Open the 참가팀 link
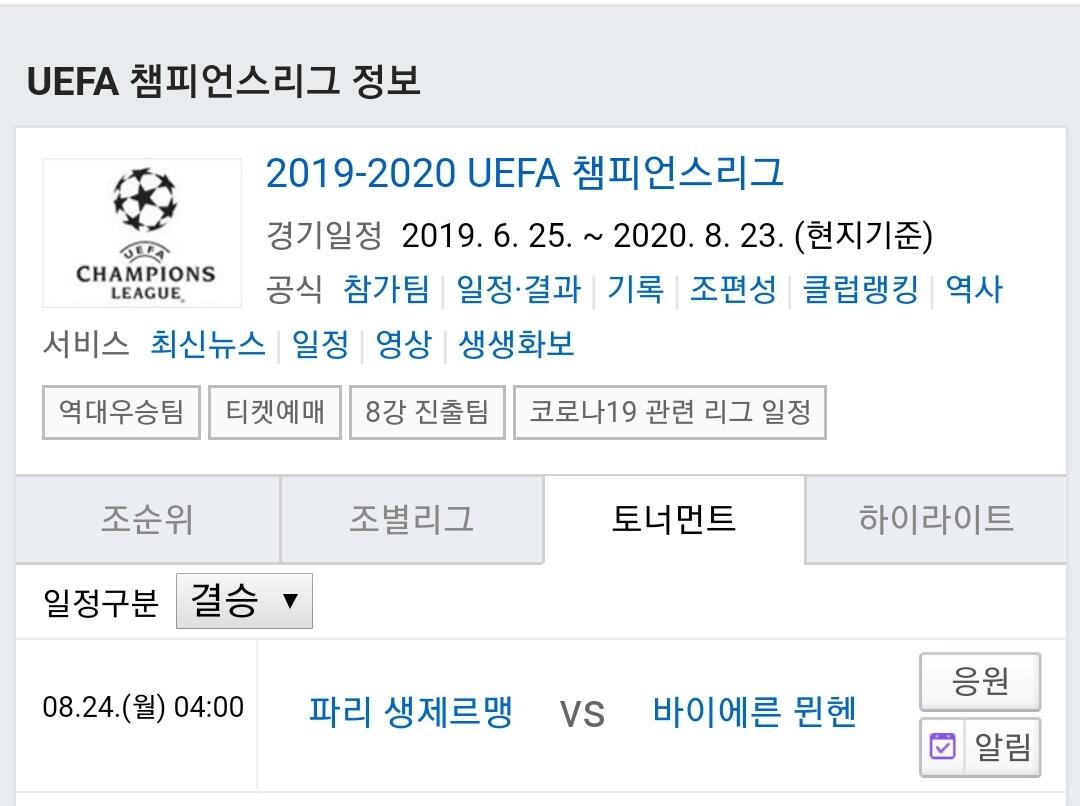 click(x=386, y=290)
